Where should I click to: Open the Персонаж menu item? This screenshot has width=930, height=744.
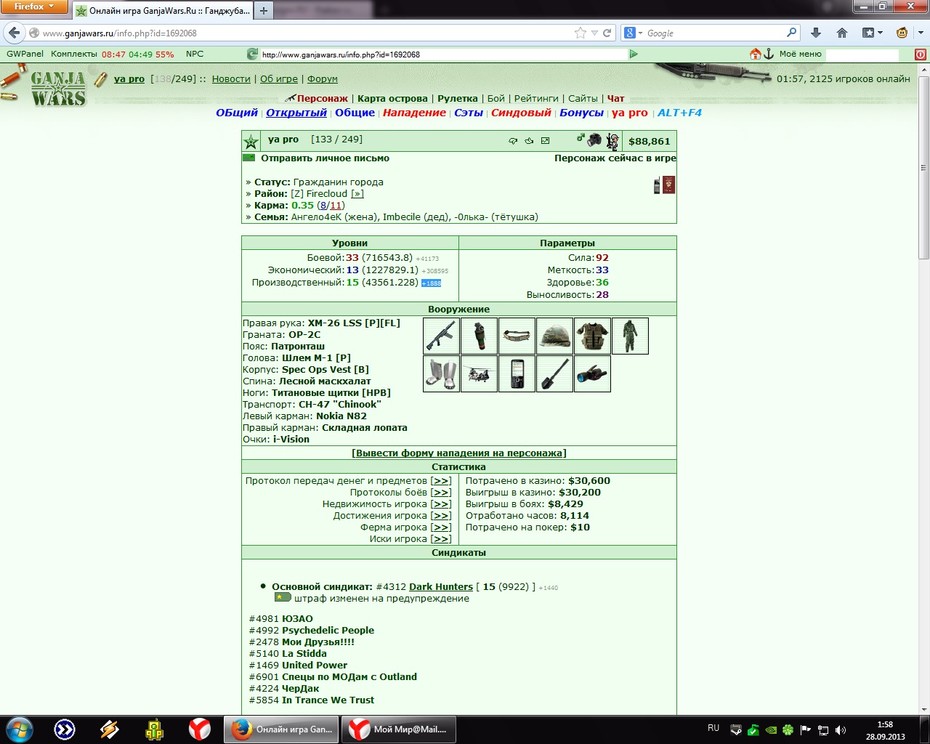322,98
